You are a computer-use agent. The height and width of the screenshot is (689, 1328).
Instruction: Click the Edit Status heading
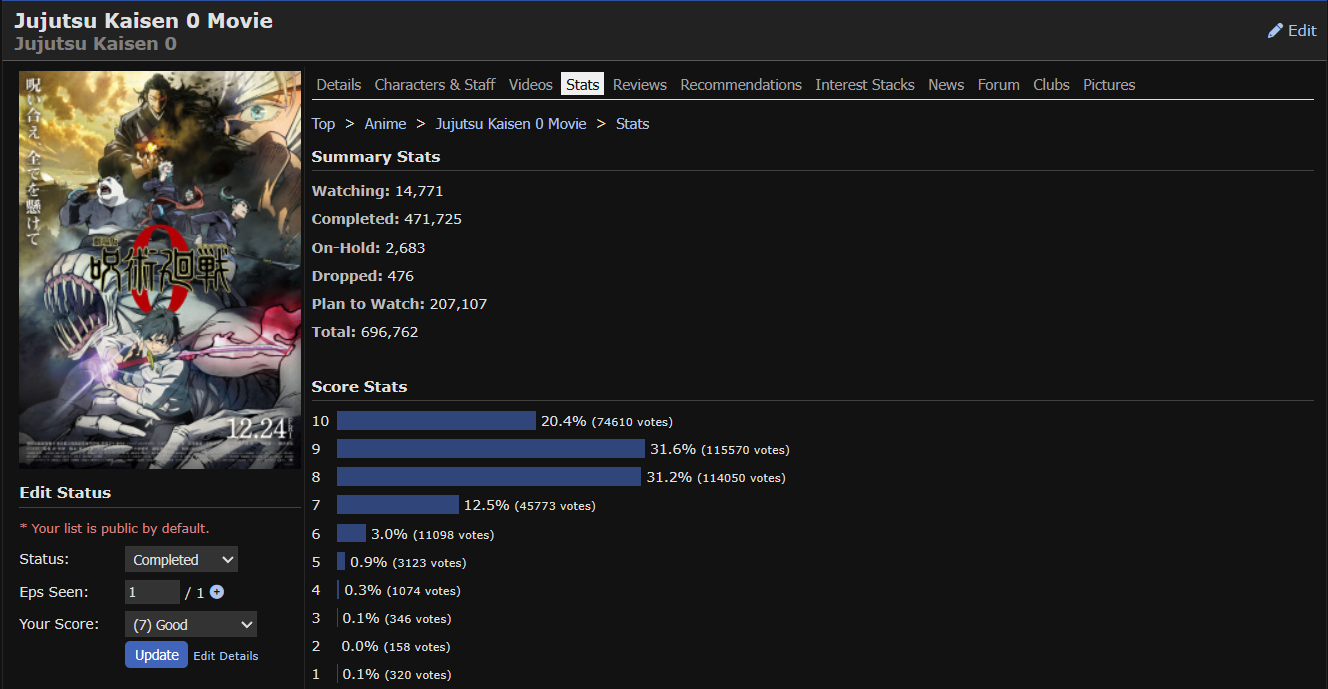pos(66,493)
